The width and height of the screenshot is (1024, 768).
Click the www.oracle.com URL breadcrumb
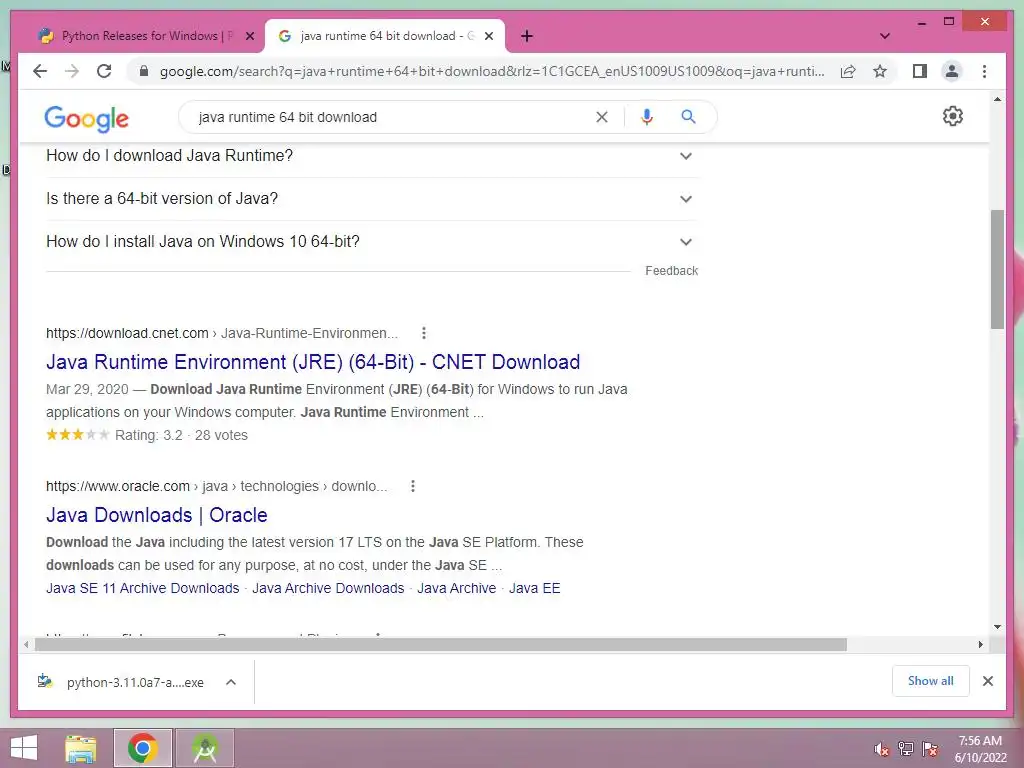[x=216, y=486]
